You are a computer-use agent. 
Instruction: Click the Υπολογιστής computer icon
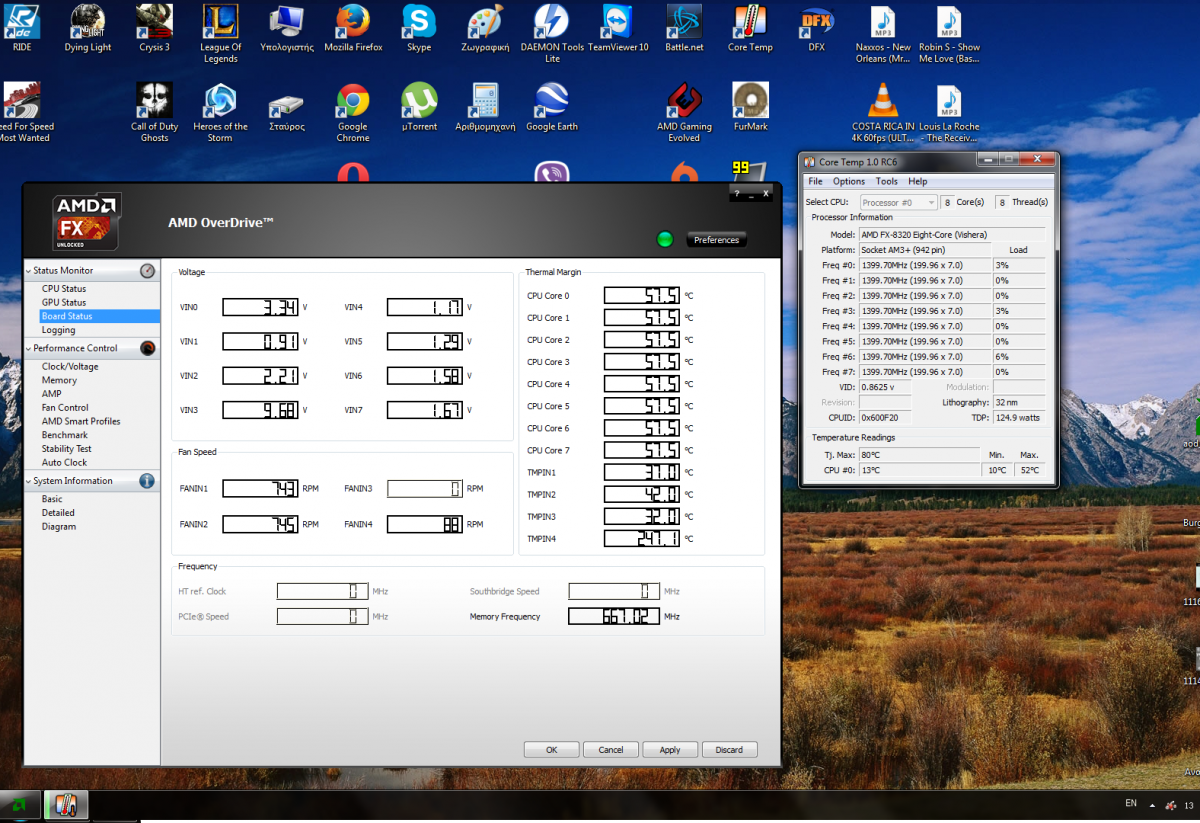[287, 28]
